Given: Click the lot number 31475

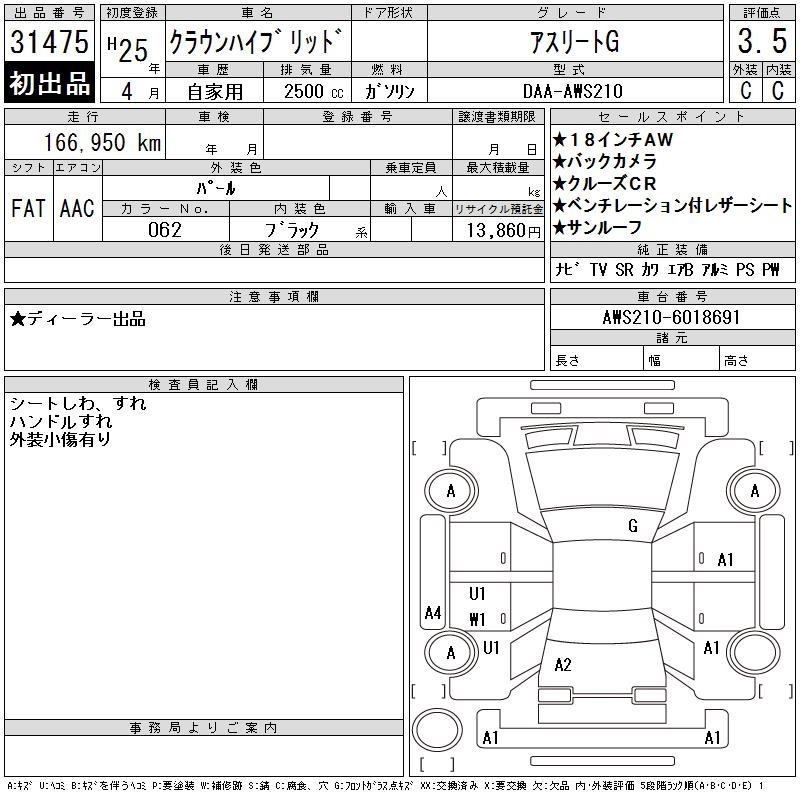Looking at the screenshot, I should (49, 42).
